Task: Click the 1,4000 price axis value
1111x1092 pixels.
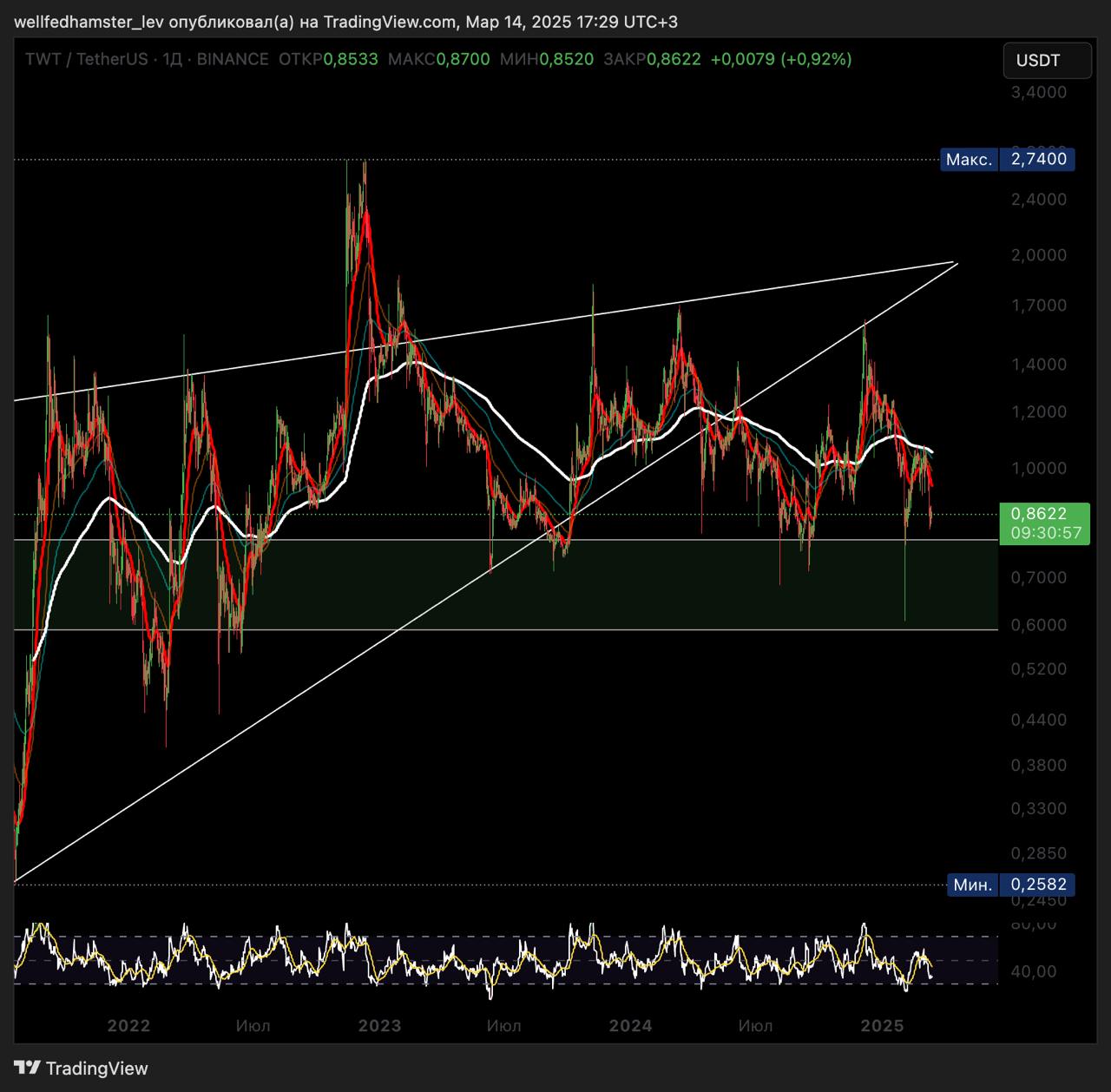Action: (1039, 365)
